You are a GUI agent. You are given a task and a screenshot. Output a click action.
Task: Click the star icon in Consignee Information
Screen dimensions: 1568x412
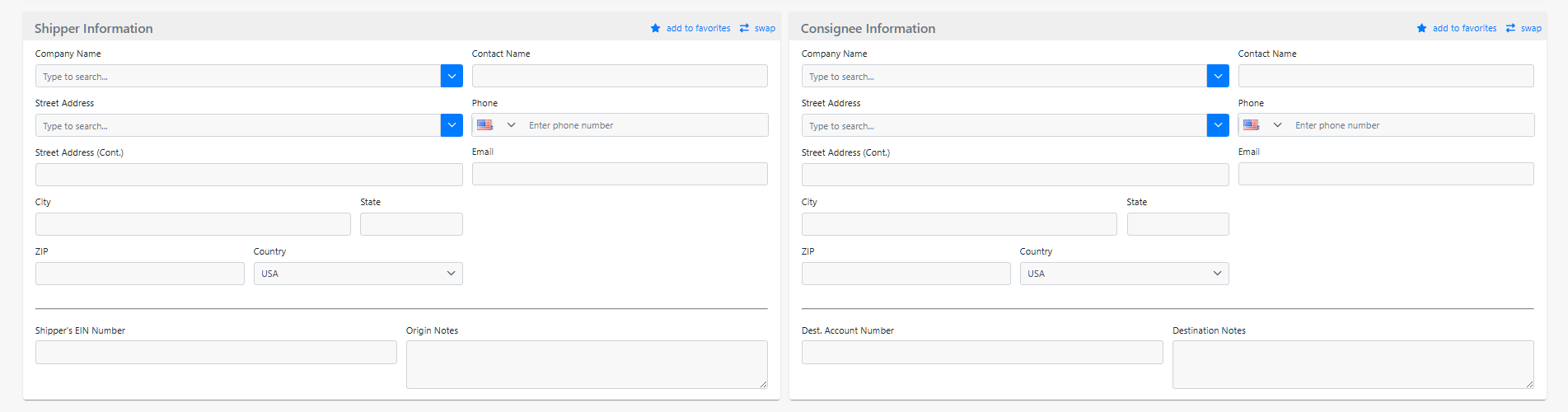(x=1421, y=28)
